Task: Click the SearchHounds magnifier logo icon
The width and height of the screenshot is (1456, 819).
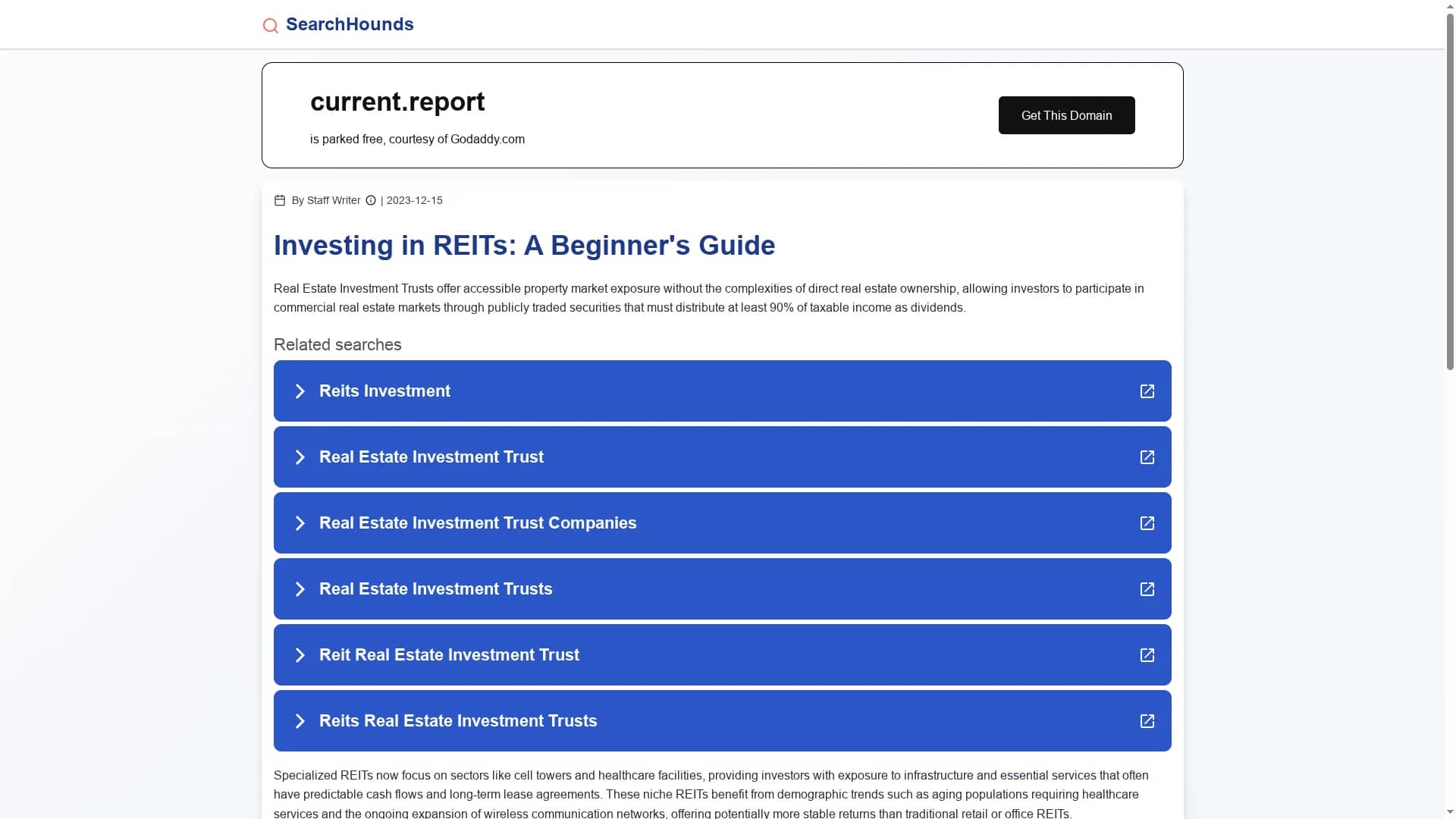Action: tap(270, 26)
